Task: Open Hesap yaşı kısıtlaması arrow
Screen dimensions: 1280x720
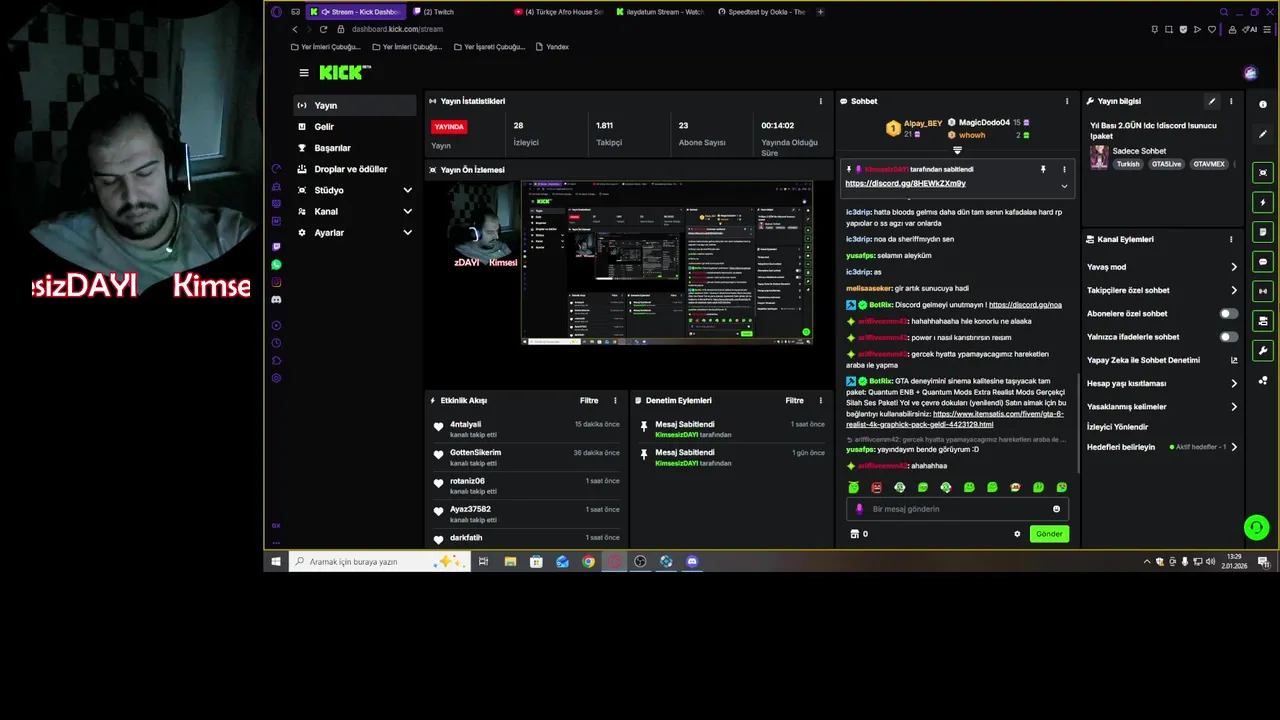Action: pos(1234,383)
